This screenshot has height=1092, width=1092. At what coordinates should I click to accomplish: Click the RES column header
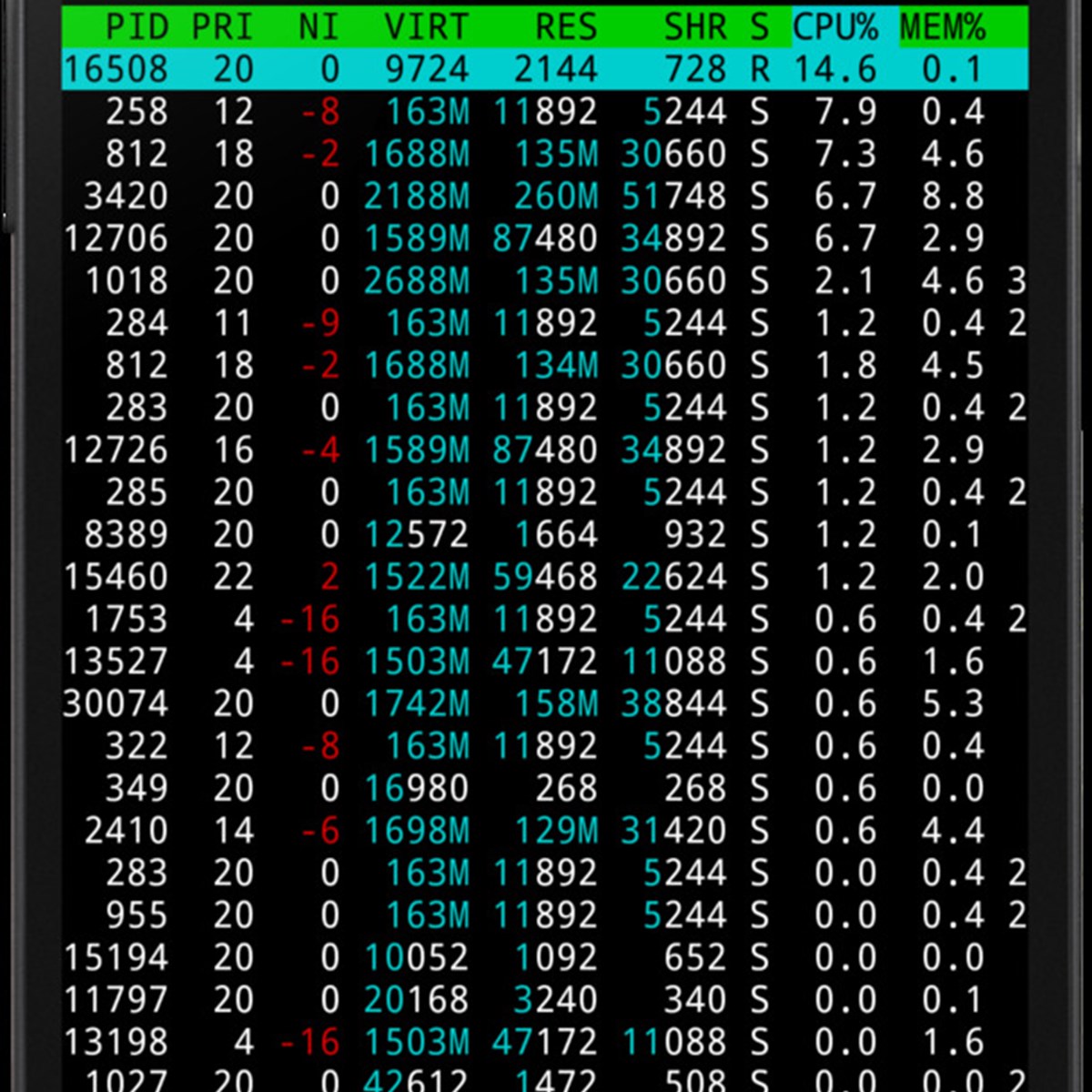[x=565, y=27]
